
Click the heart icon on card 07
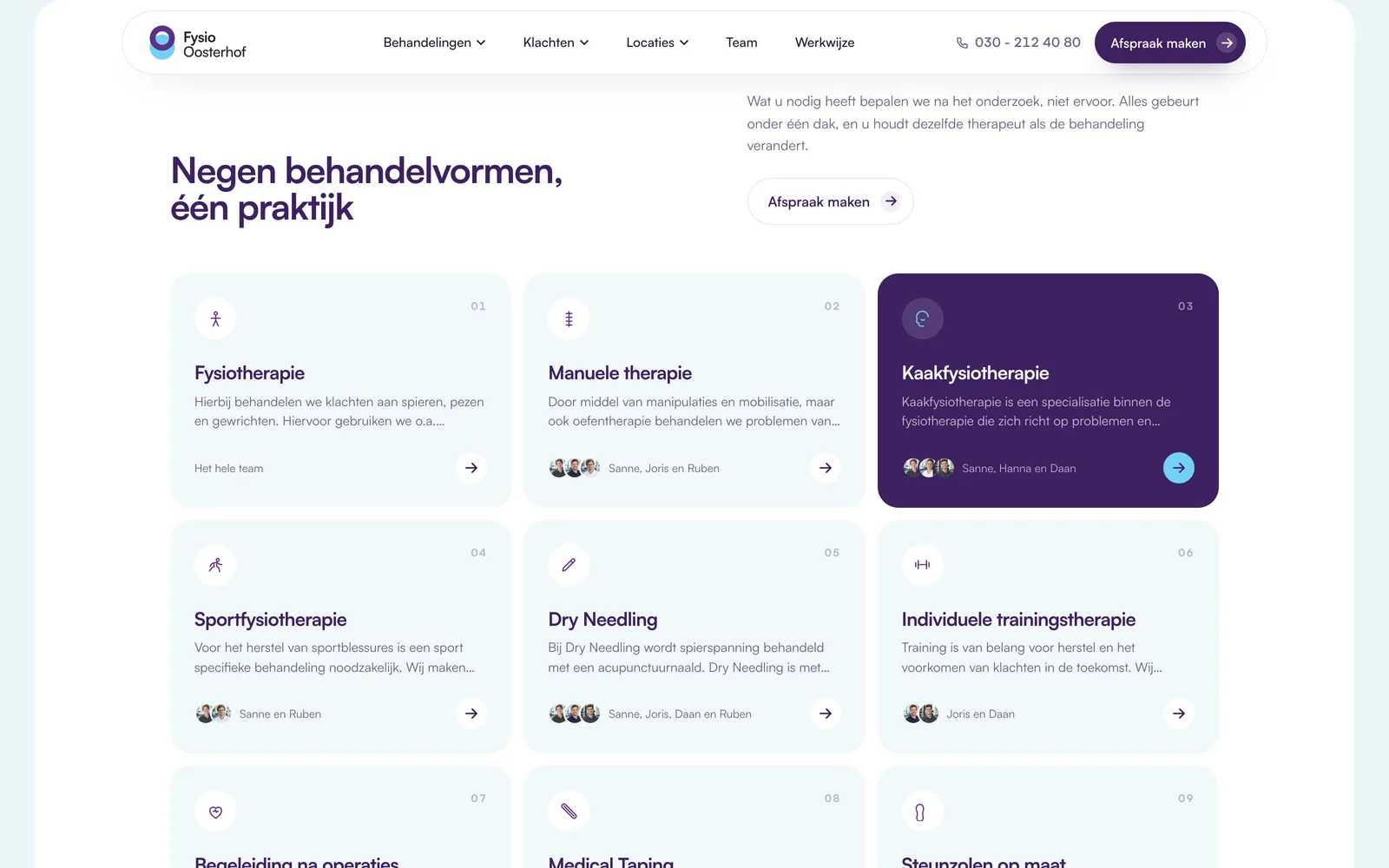(215, 812)
